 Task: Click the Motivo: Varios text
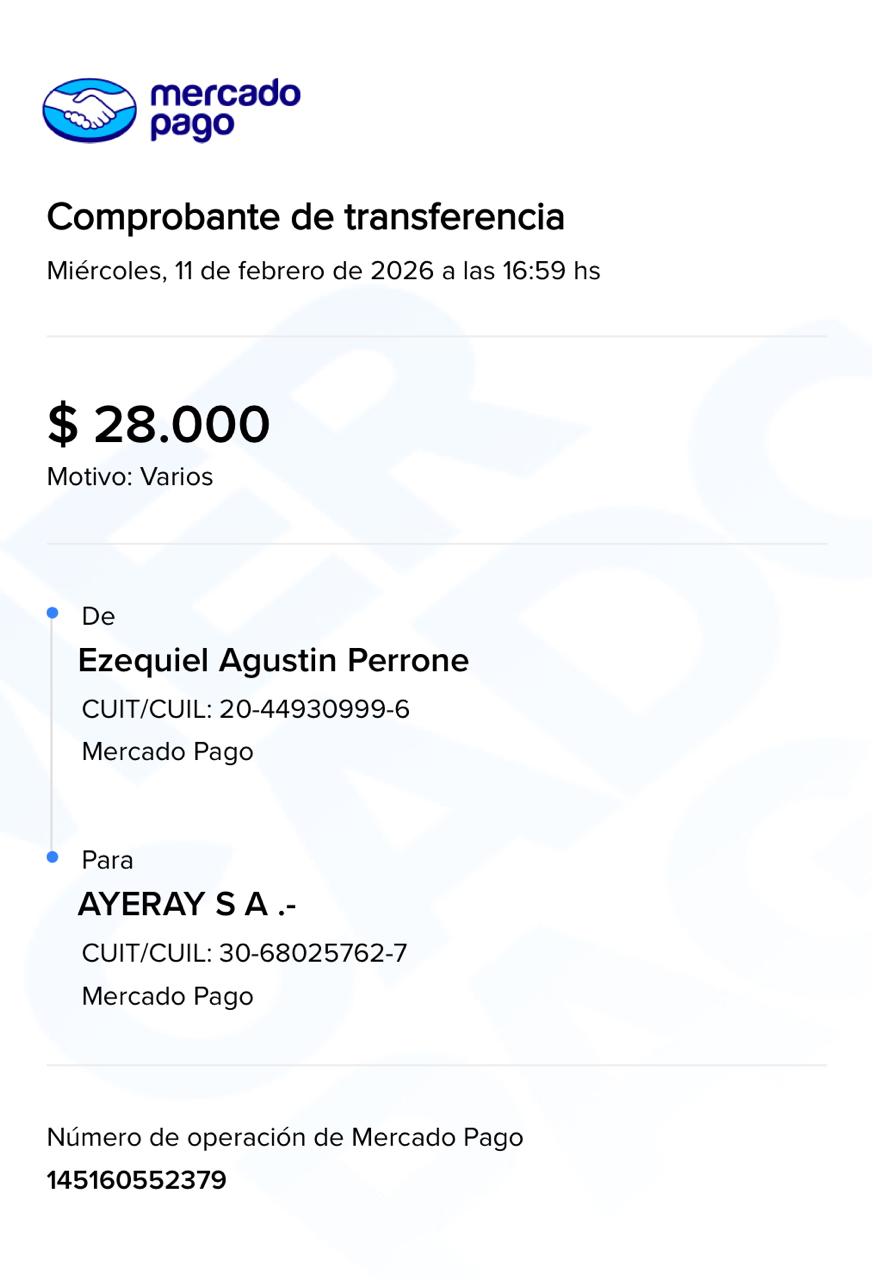[x=130, y=477]
